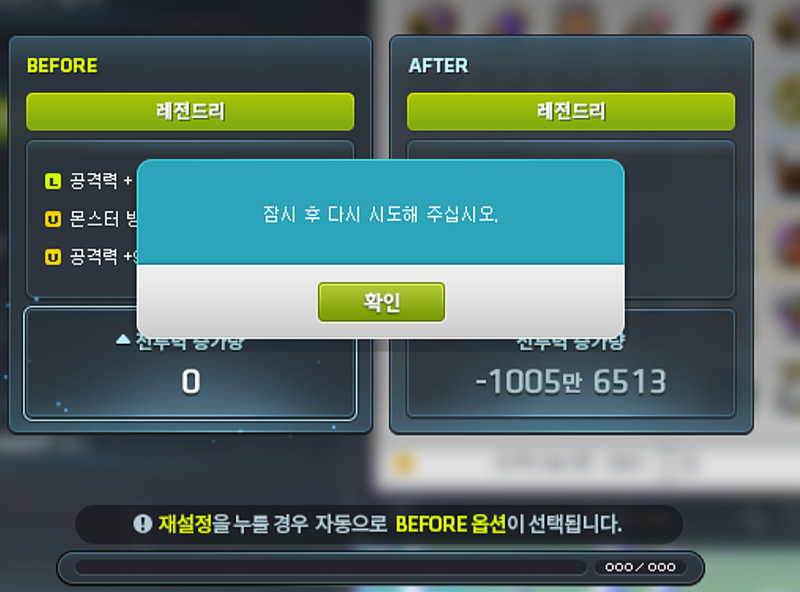Click the 공격력 option line with the L rank

[91, 181]
